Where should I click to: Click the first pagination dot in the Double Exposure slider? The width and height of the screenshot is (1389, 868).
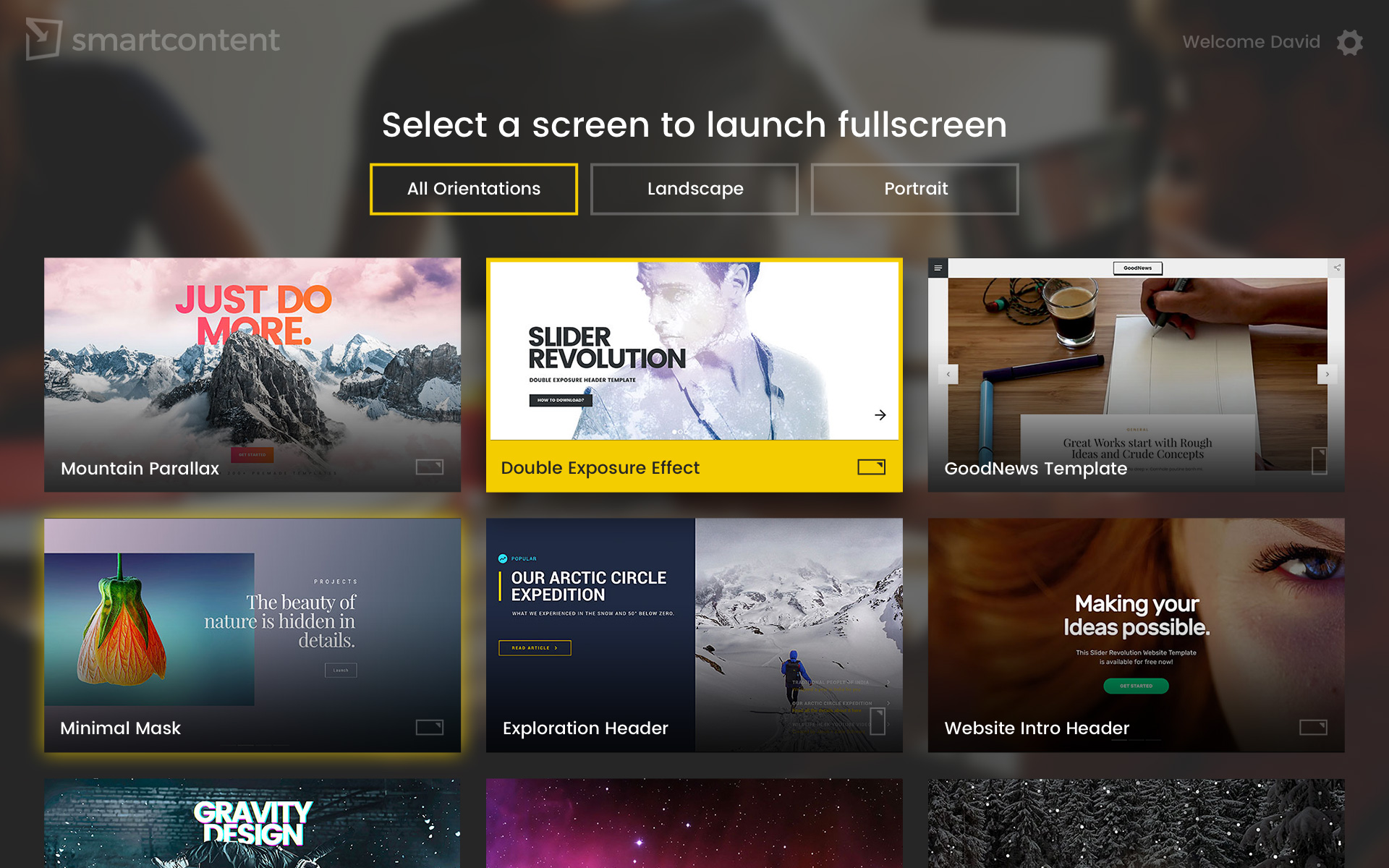pyautogui.click(x=674, y=431)
